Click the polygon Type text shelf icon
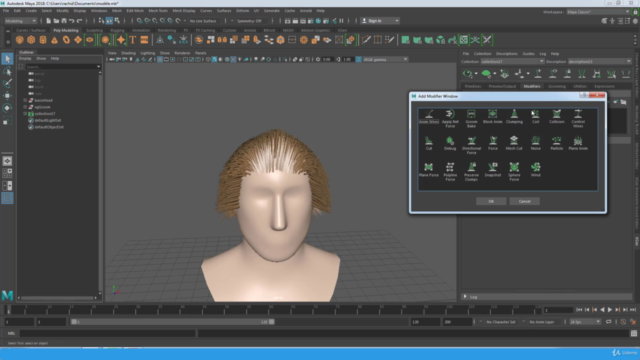This screenshot has width=640, height=360. click(133, 40)
